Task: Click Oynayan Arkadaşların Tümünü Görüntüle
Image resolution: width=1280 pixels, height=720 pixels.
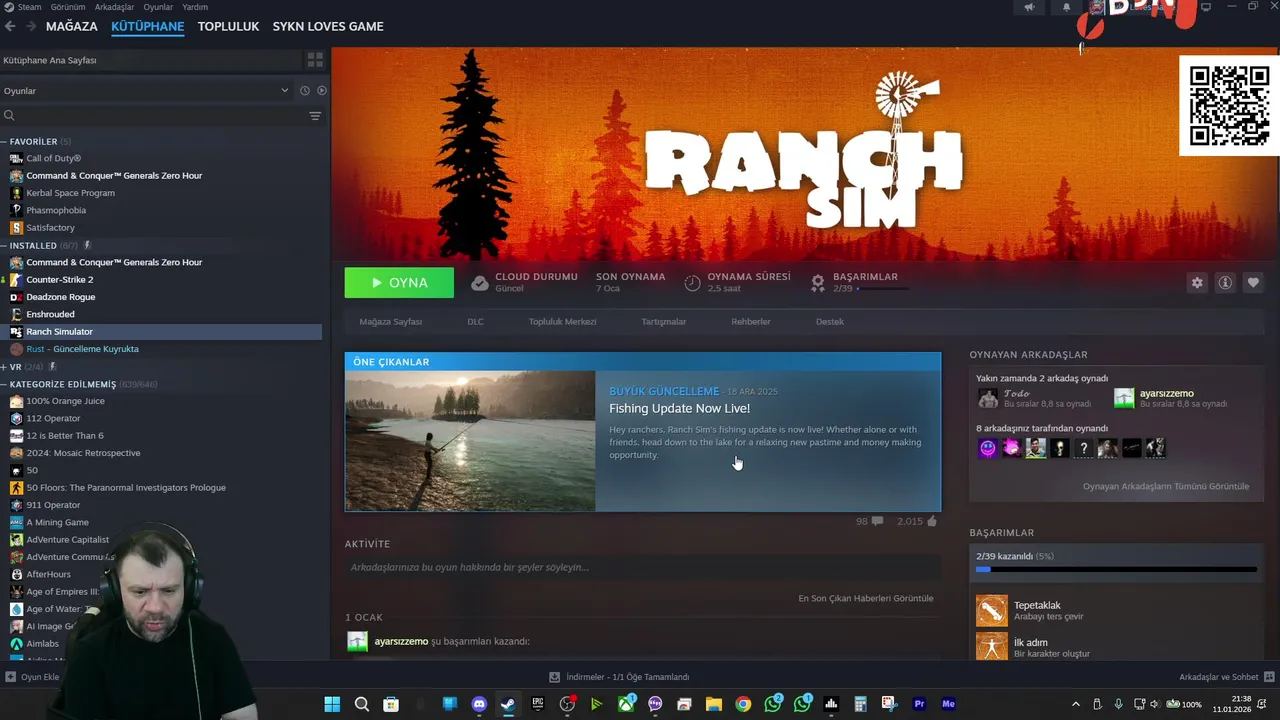Action: point(1166,486)
